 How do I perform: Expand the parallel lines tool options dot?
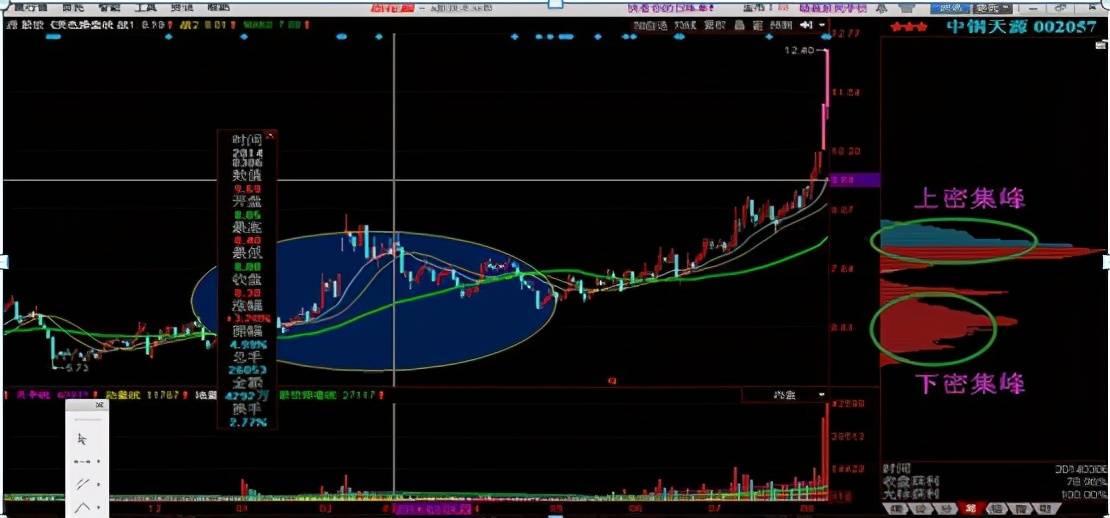[x=98, y=485]
